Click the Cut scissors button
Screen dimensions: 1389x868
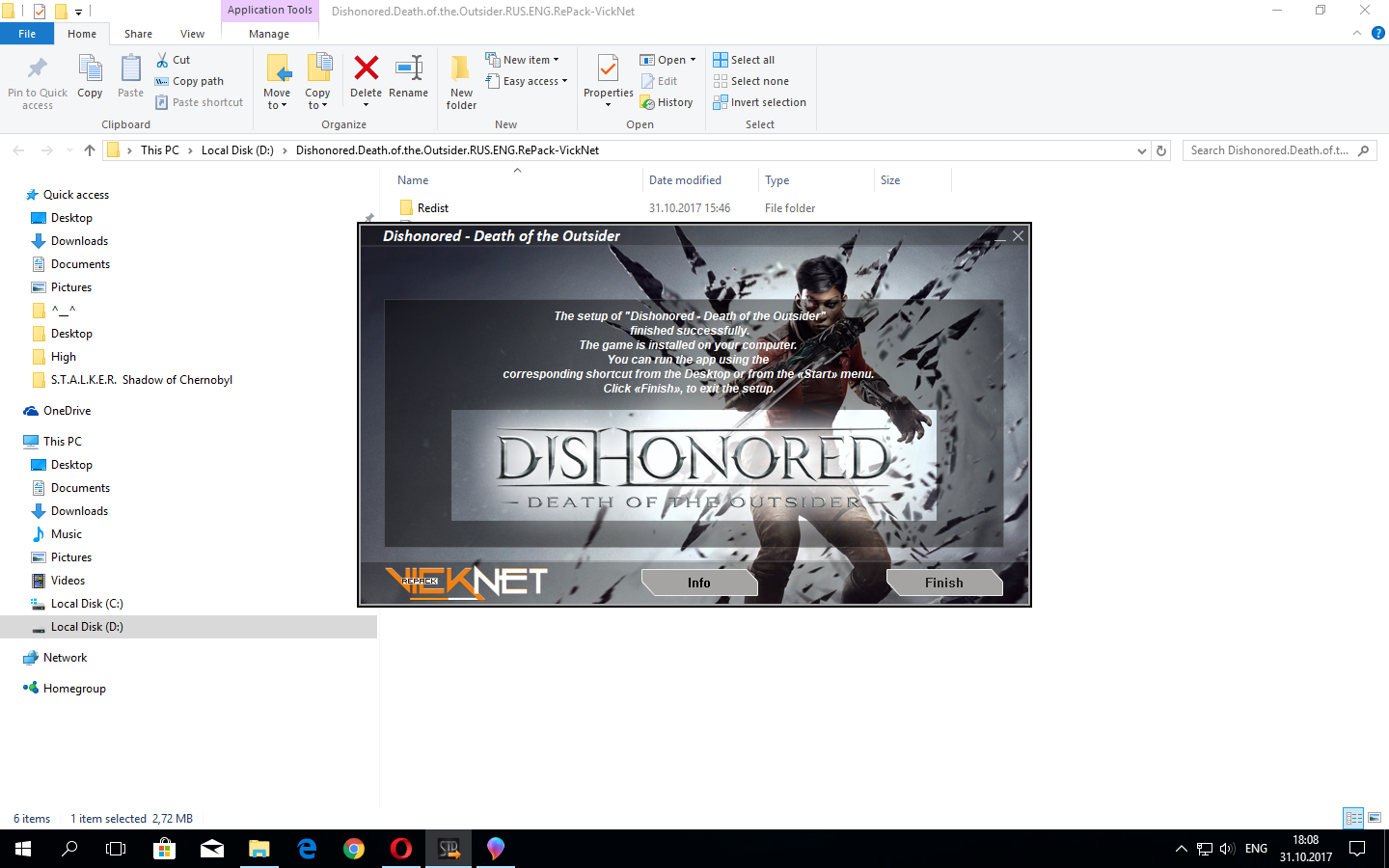(x=174, y=60)
